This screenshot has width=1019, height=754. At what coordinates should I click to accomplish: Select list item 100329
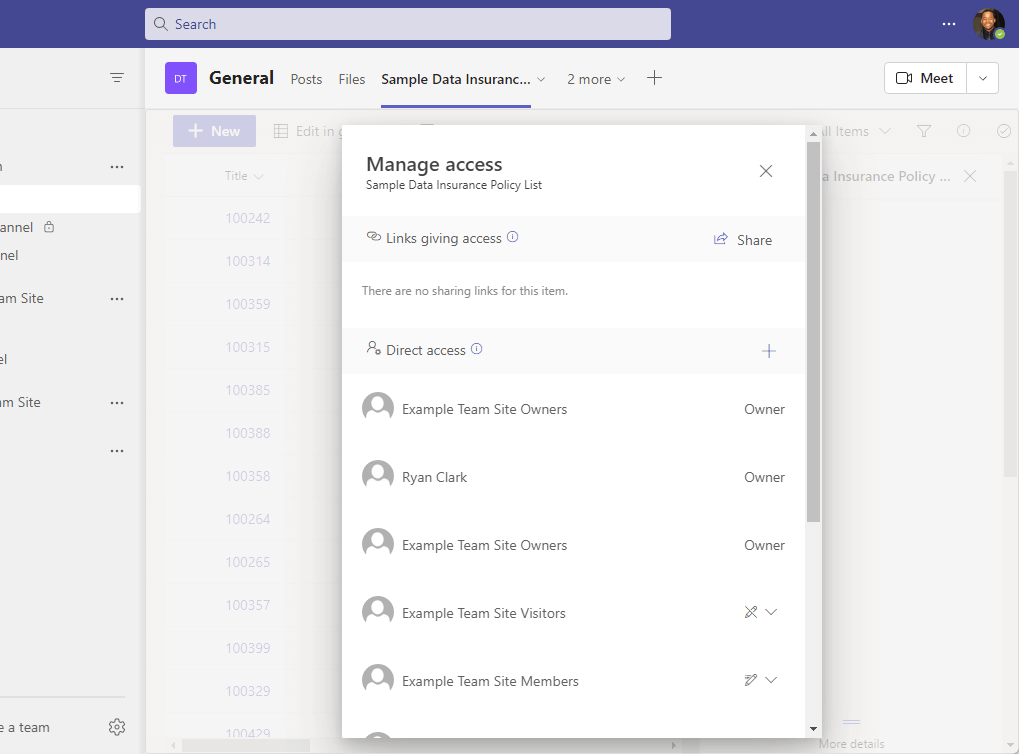pyautogui.click(x=248, y=691)
